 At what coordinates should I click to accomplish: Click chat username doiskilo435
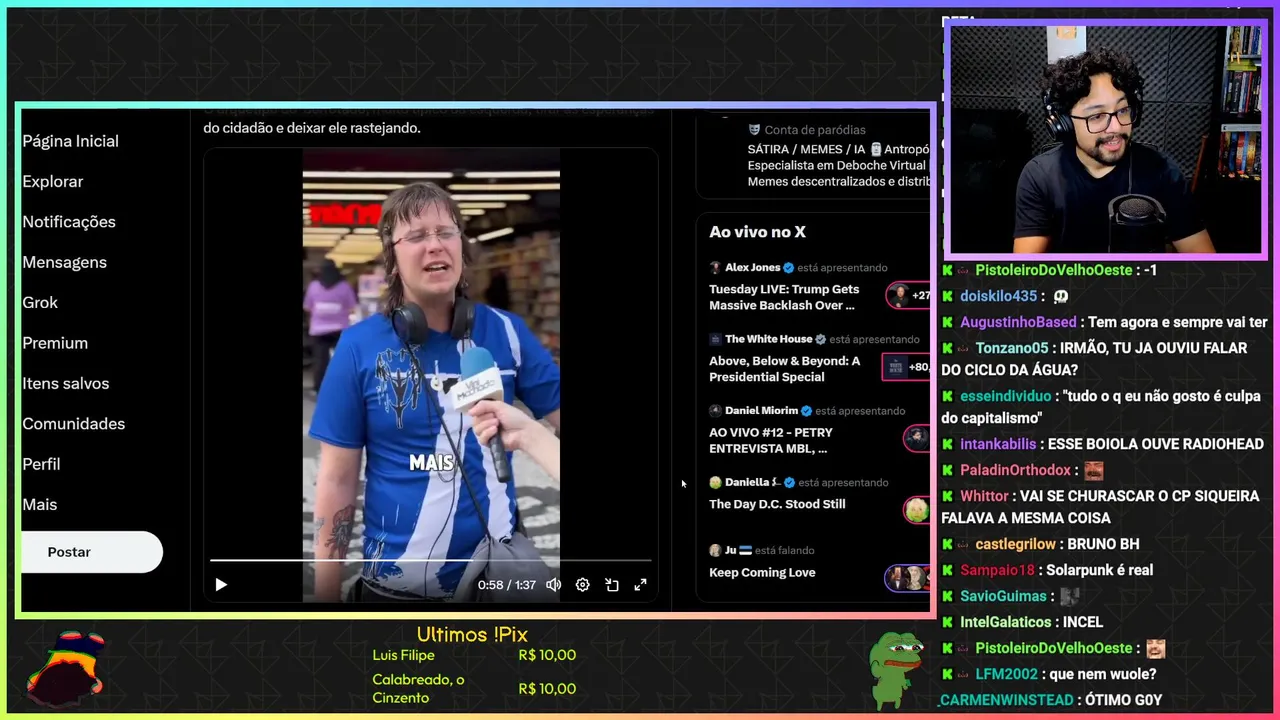pos(999,296)
